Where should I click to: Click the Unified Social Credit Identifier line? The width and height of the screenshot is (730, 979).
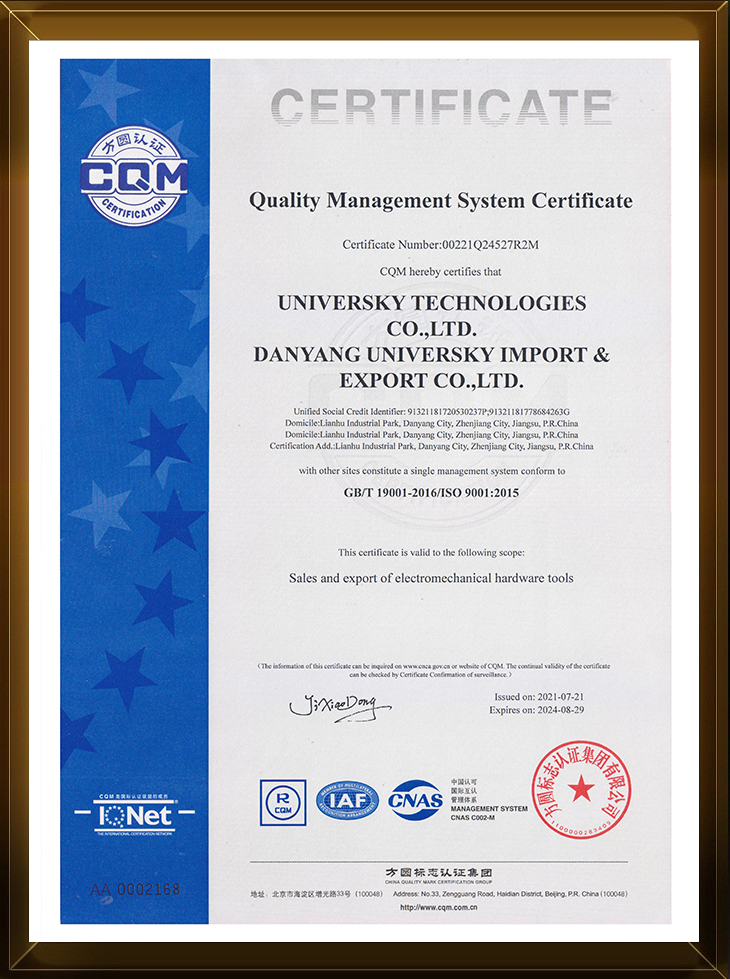[432, 412]
